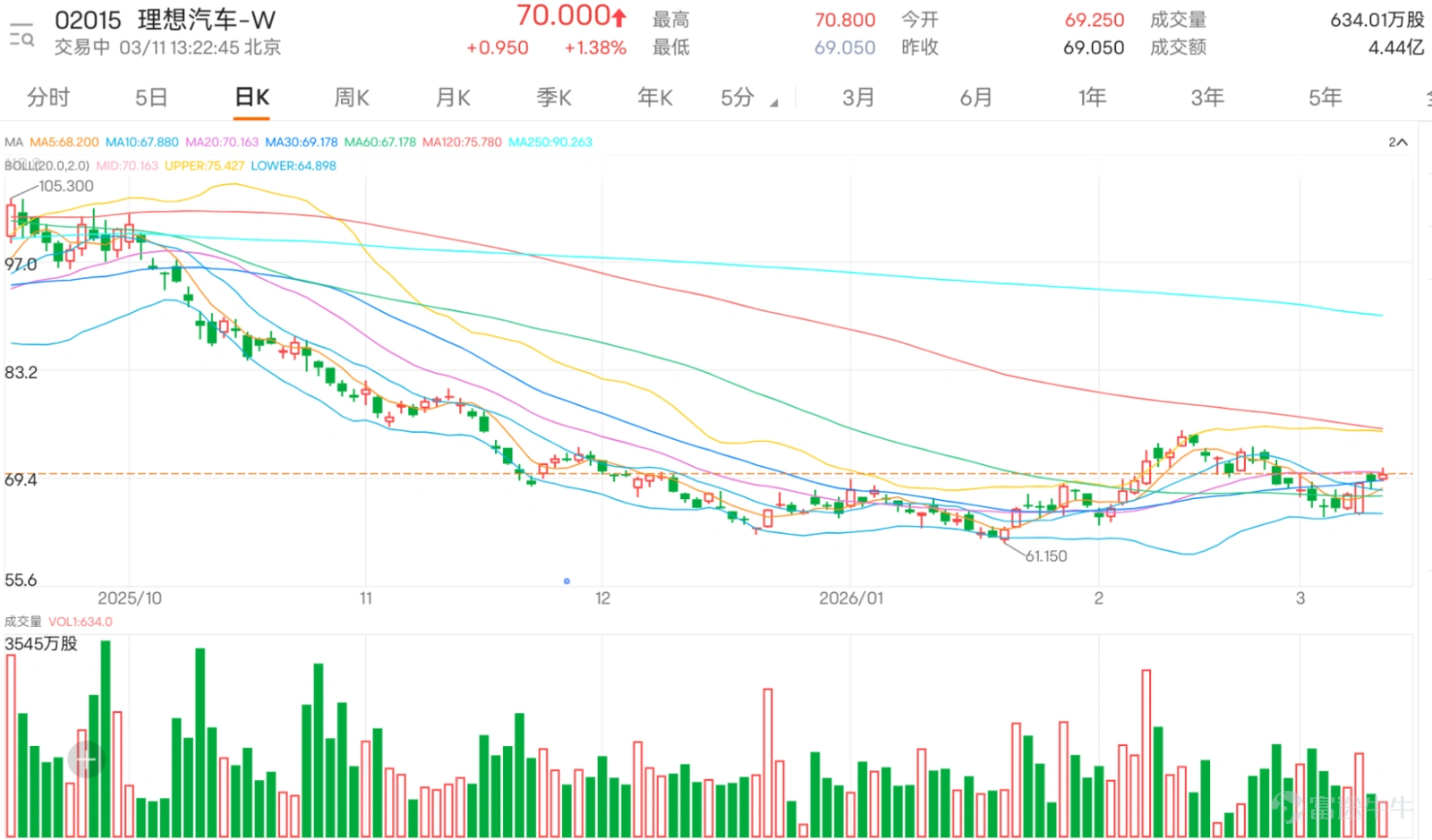
Task: Switch to 年K tab
Action: click(655, 98)
